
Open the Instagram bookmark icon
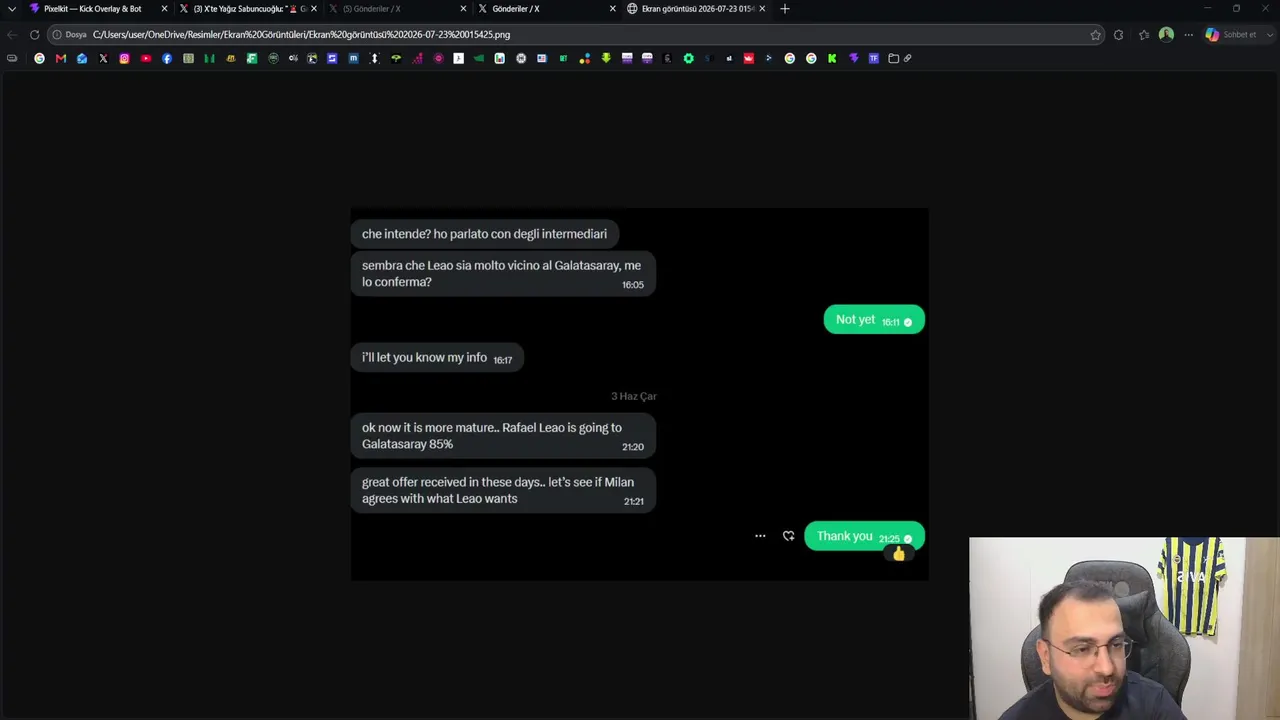[124, 58]
